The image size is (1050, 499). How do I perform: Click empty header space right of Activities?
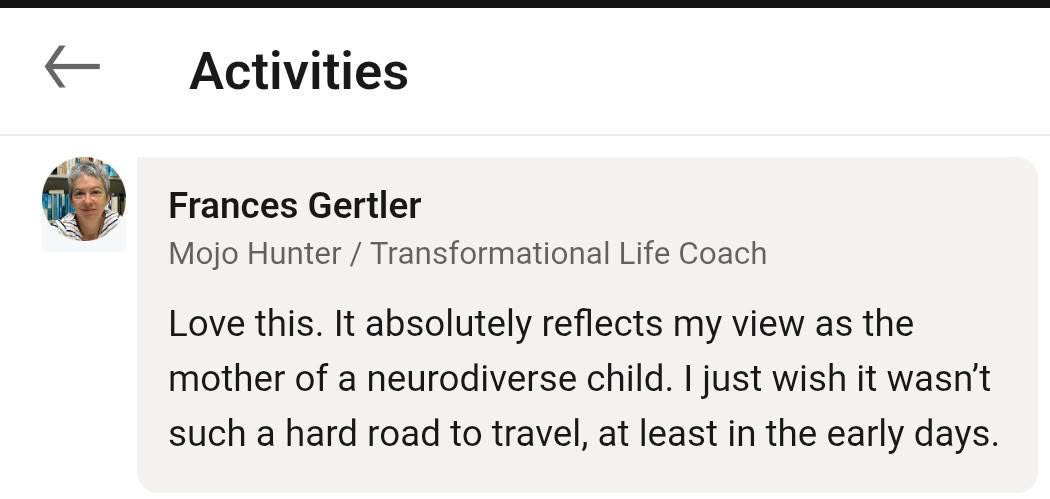[x=730, y=72]
